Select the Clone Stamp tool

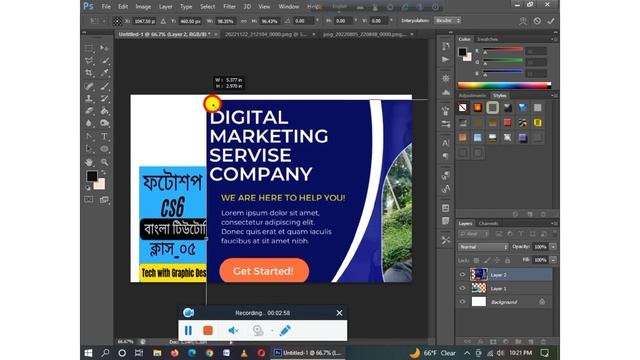(89, 98)
